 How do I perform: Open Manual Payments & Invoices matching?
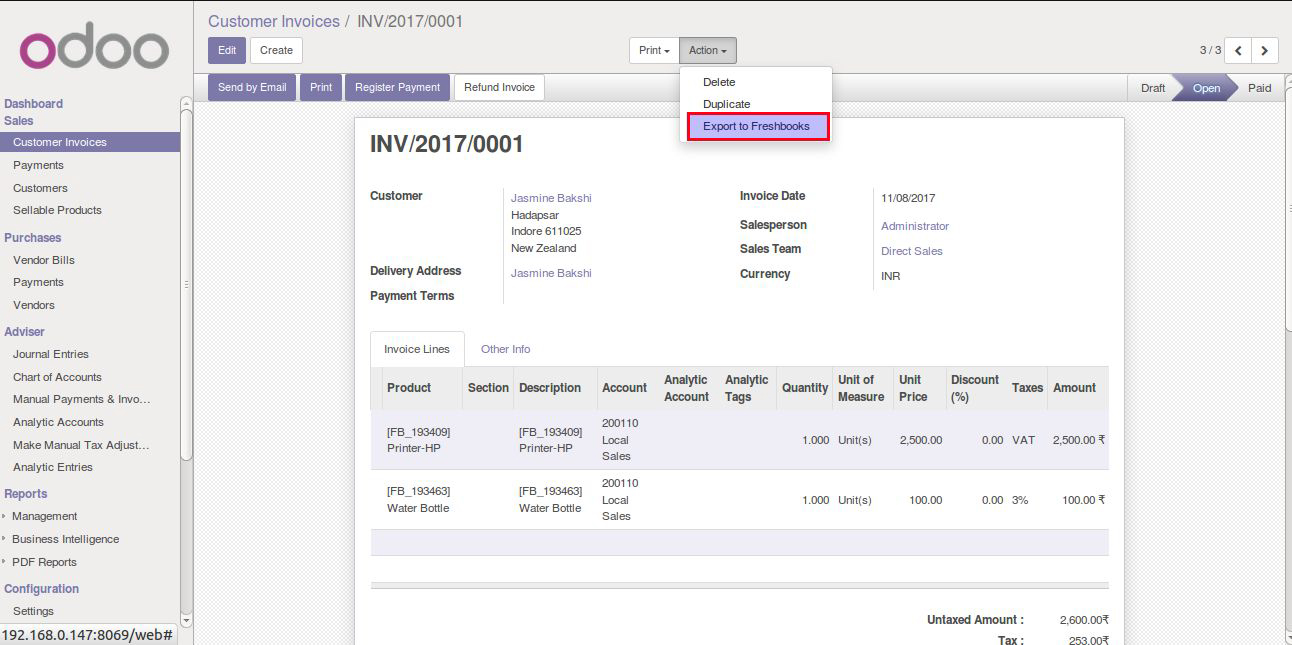click(81, 399)
